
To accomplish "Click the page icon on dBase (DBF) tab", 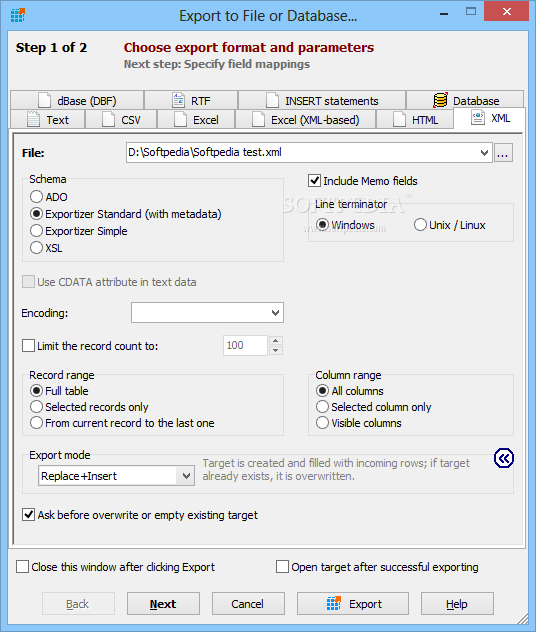I will 45,100.
